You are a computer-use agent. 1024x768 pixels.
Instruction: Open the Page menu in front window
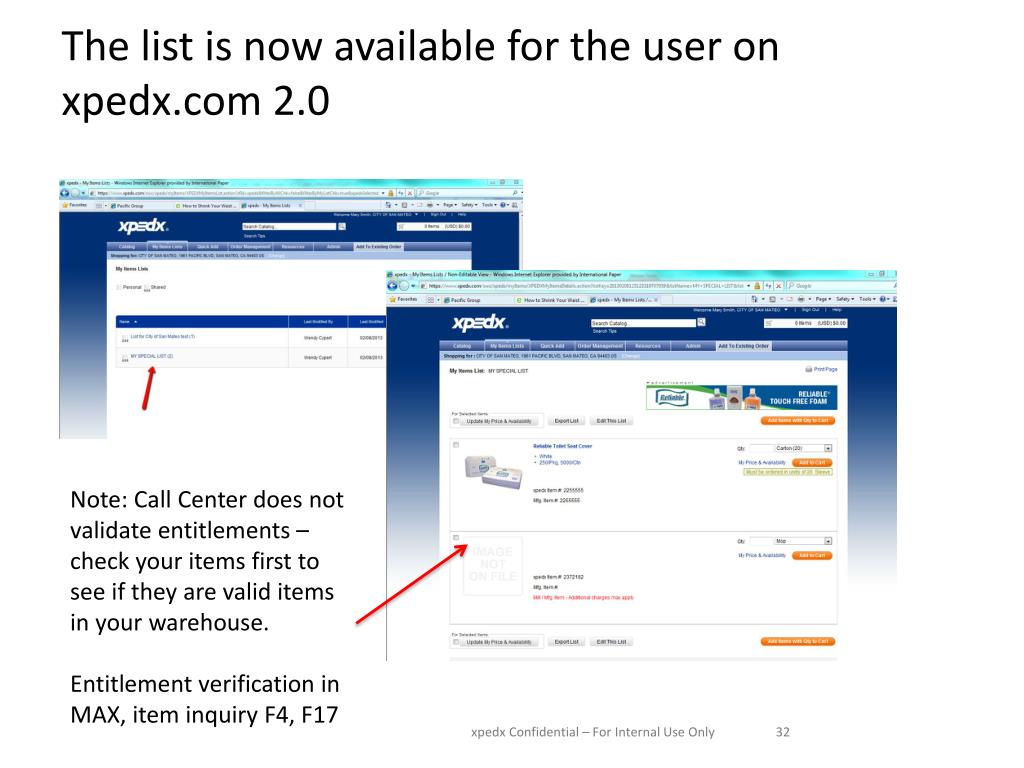[823, 299]
